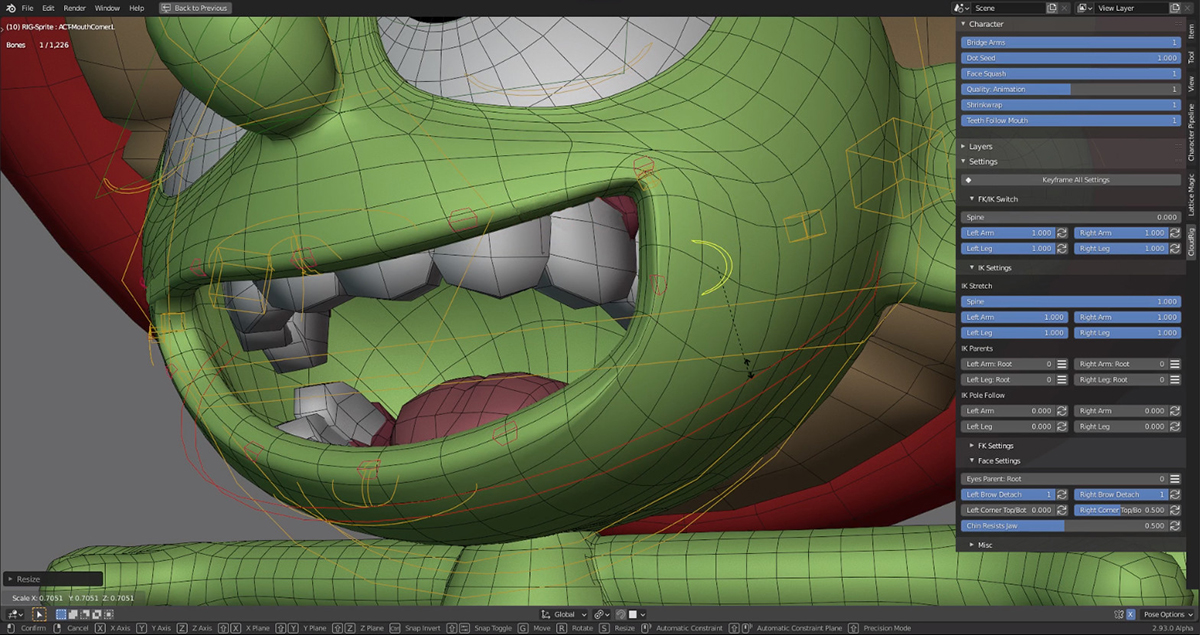Open the Eyes Parent Root menu icon

(x=1174, y=479)
